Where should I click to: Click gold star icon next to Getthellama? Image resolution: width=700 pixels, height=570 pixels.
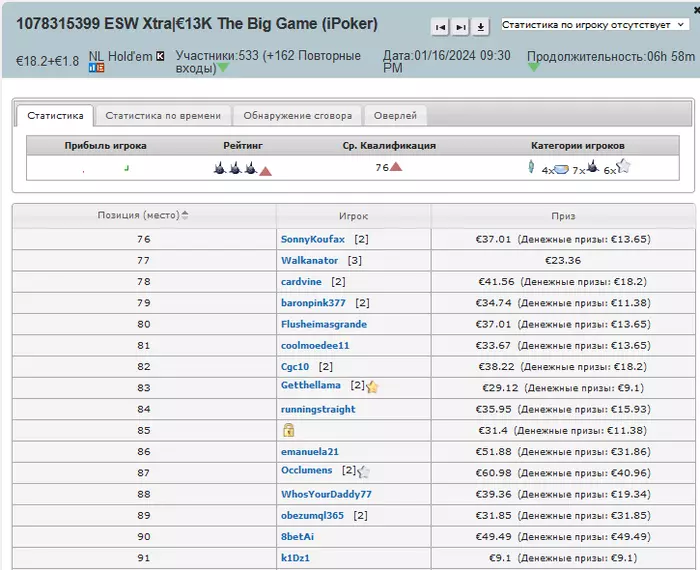coord(372,387)
